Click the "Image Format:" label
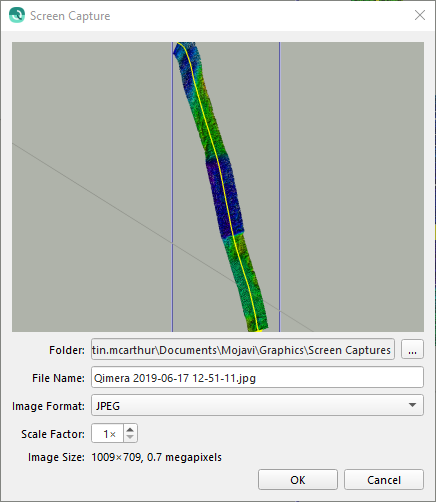The height and width of the screenshot is (502, 436). click(48, 406)
